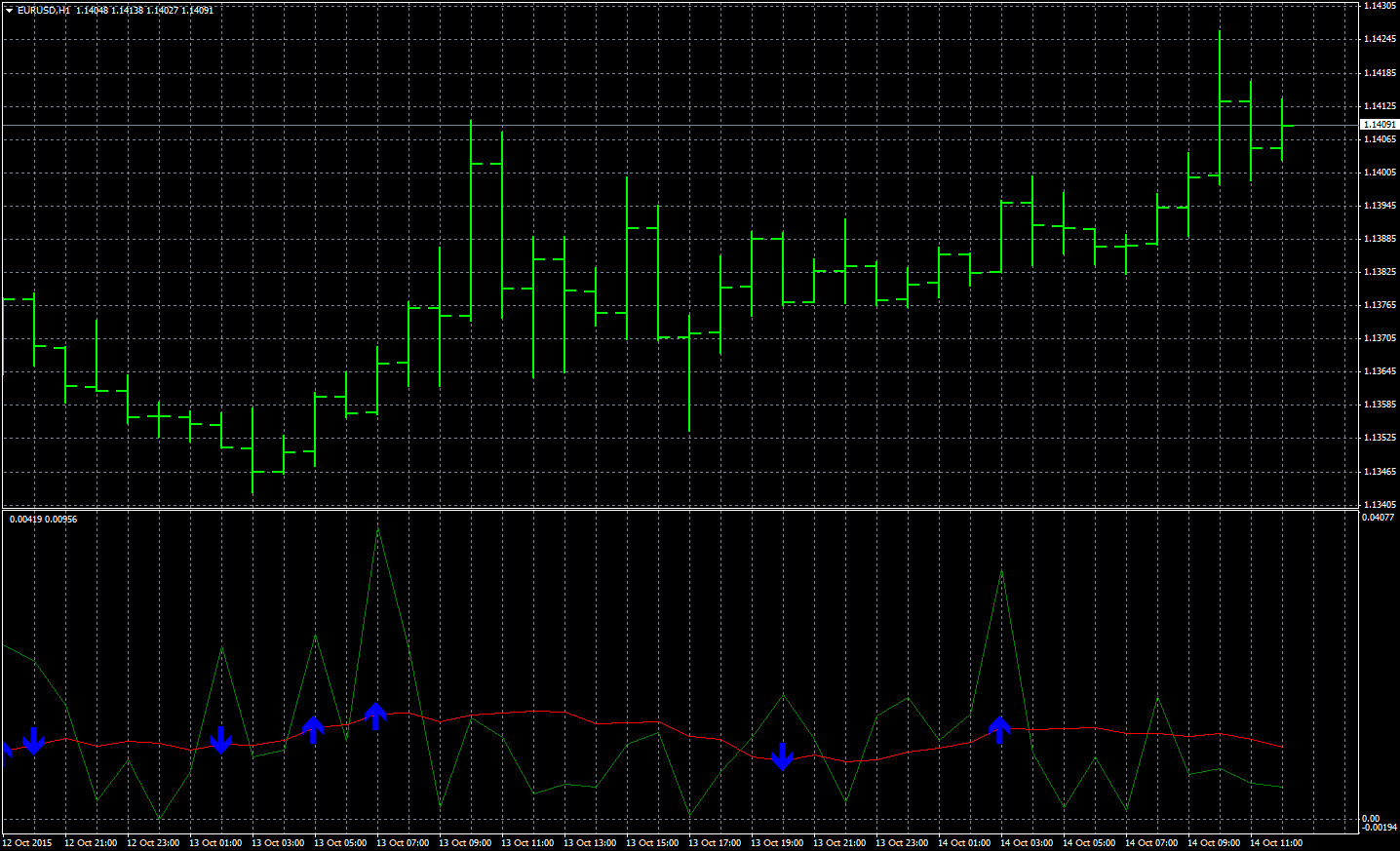Select the 13 Oct 09:00 time label

click(x=465, y=843)
